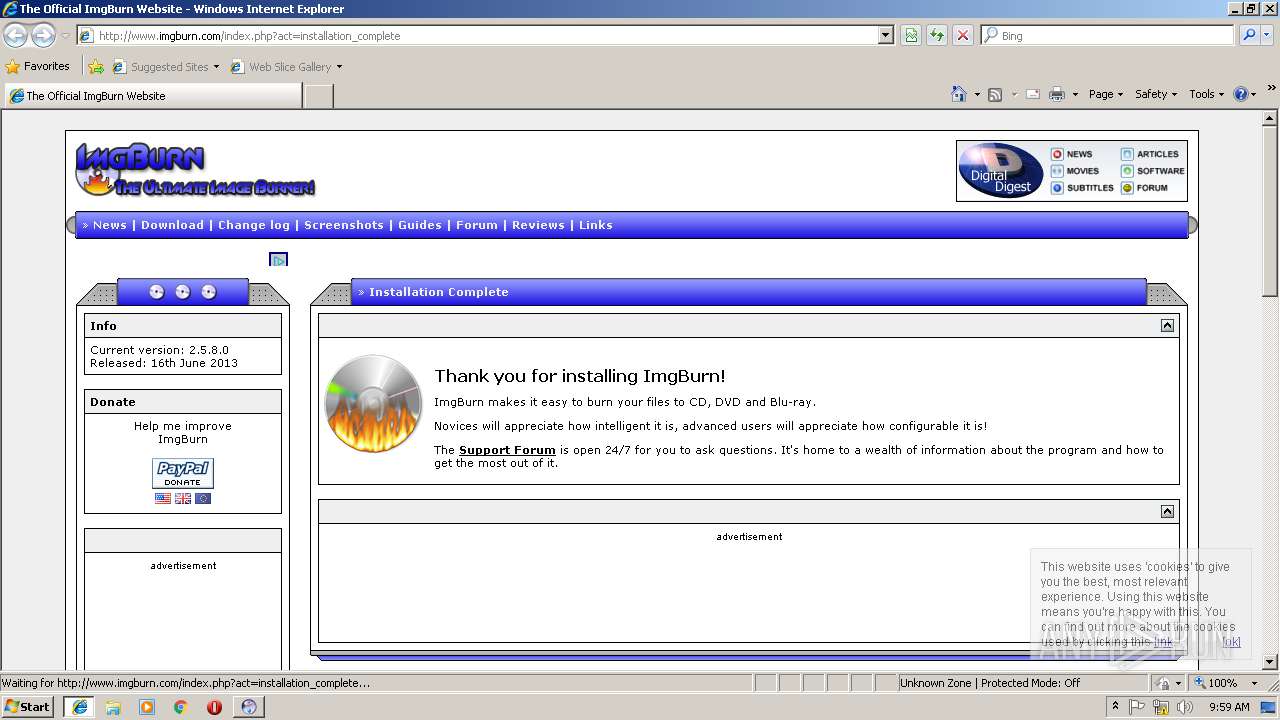Screen dimensions: 1280x720
Task: Go forward with the Forward arrow button
Action: tap(43, 35)
